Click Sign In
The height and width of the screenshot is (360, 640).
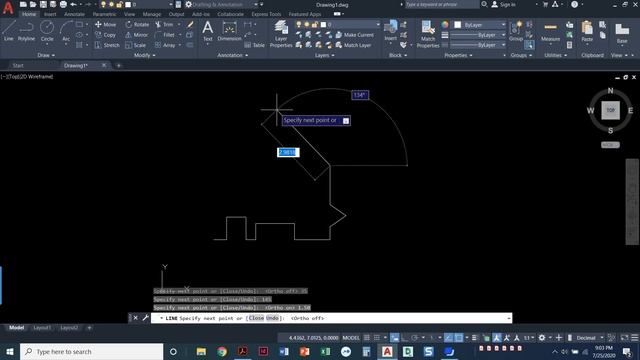(x=504, y=4)
